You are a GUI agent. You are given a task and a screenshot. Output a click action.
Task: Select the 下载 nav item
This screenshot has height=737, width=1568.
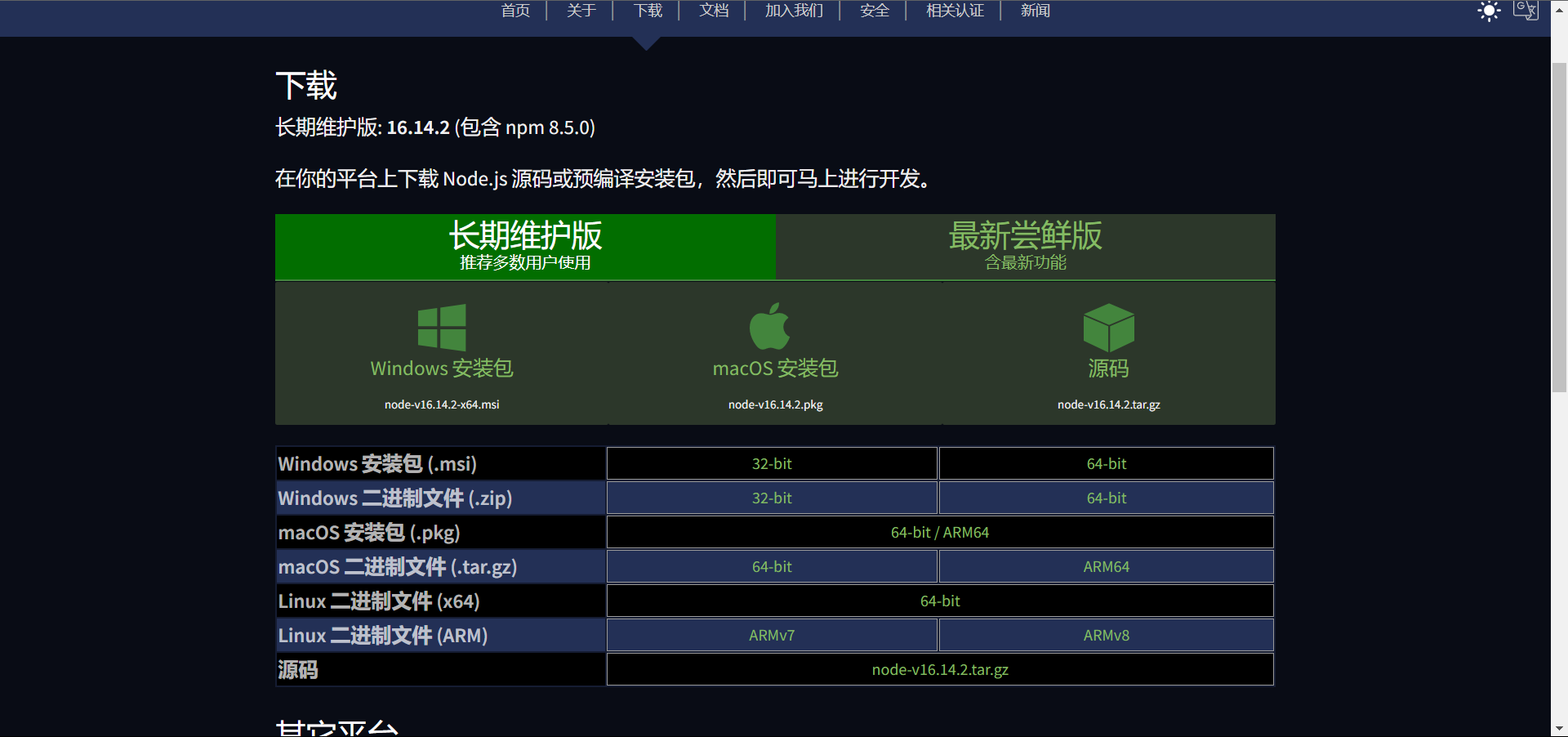click(x=648, y=11)
